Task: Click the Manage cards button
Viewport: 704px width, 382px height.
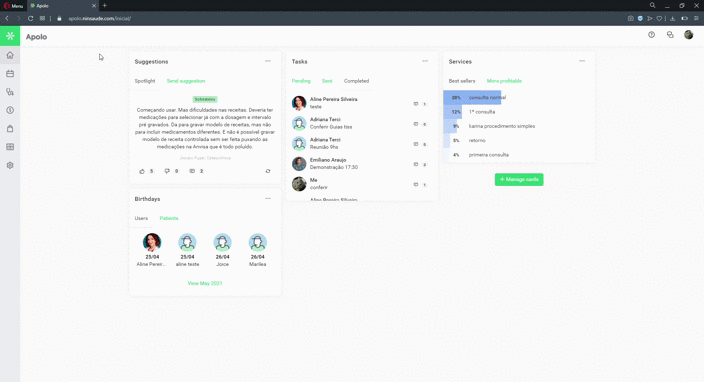Action: (x=519, y=180)
